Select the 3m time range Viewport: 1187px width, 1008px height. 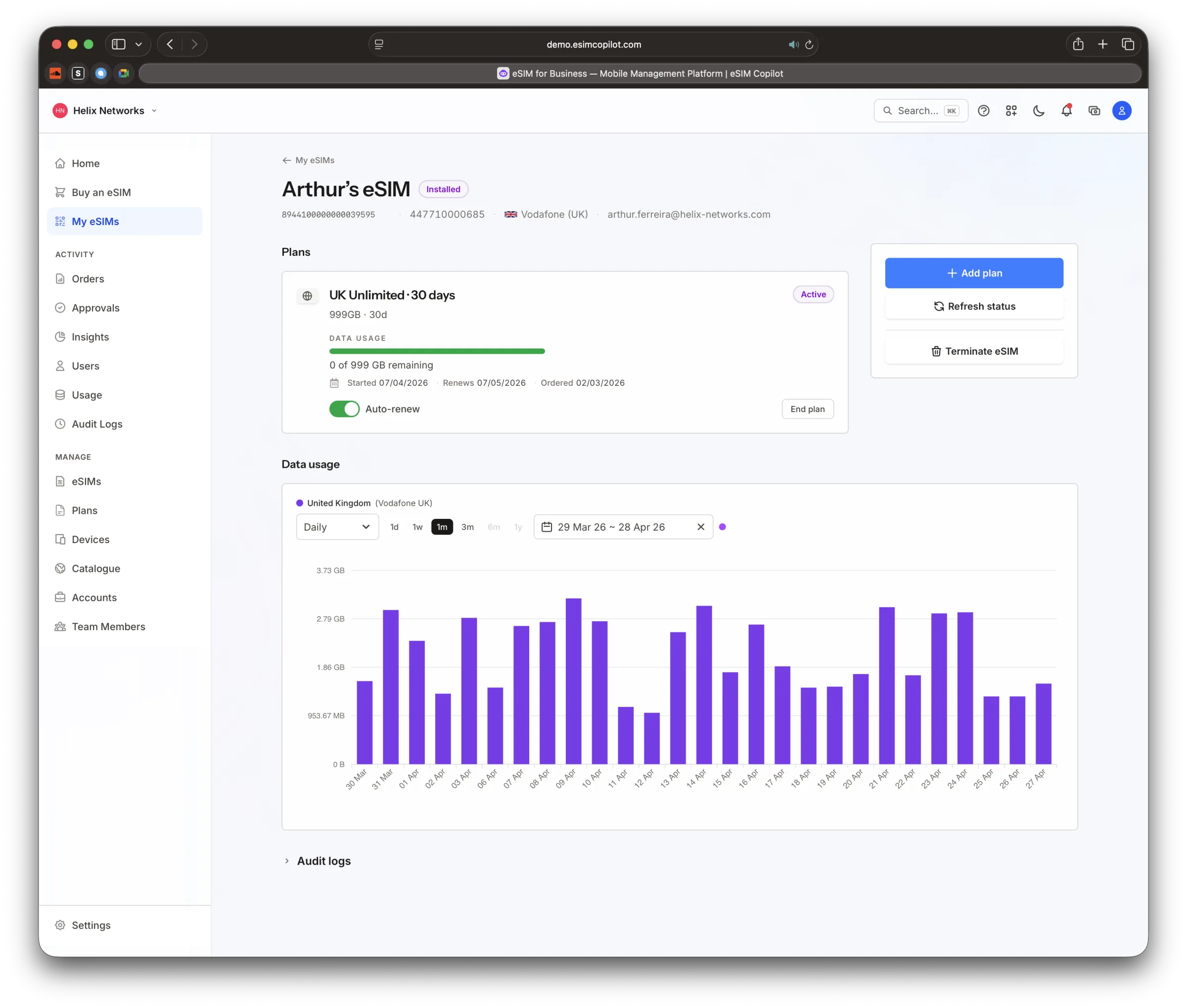pos(467,527)
